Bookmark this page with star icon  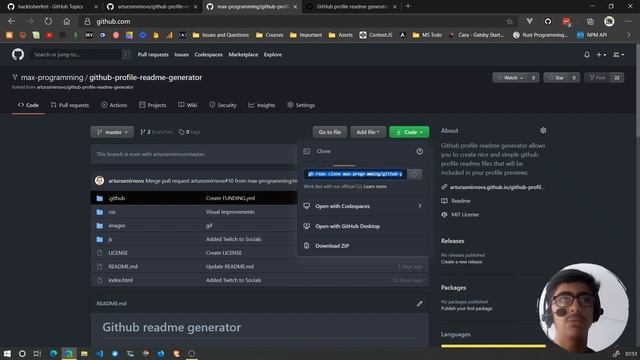click(x=509, y=21)
